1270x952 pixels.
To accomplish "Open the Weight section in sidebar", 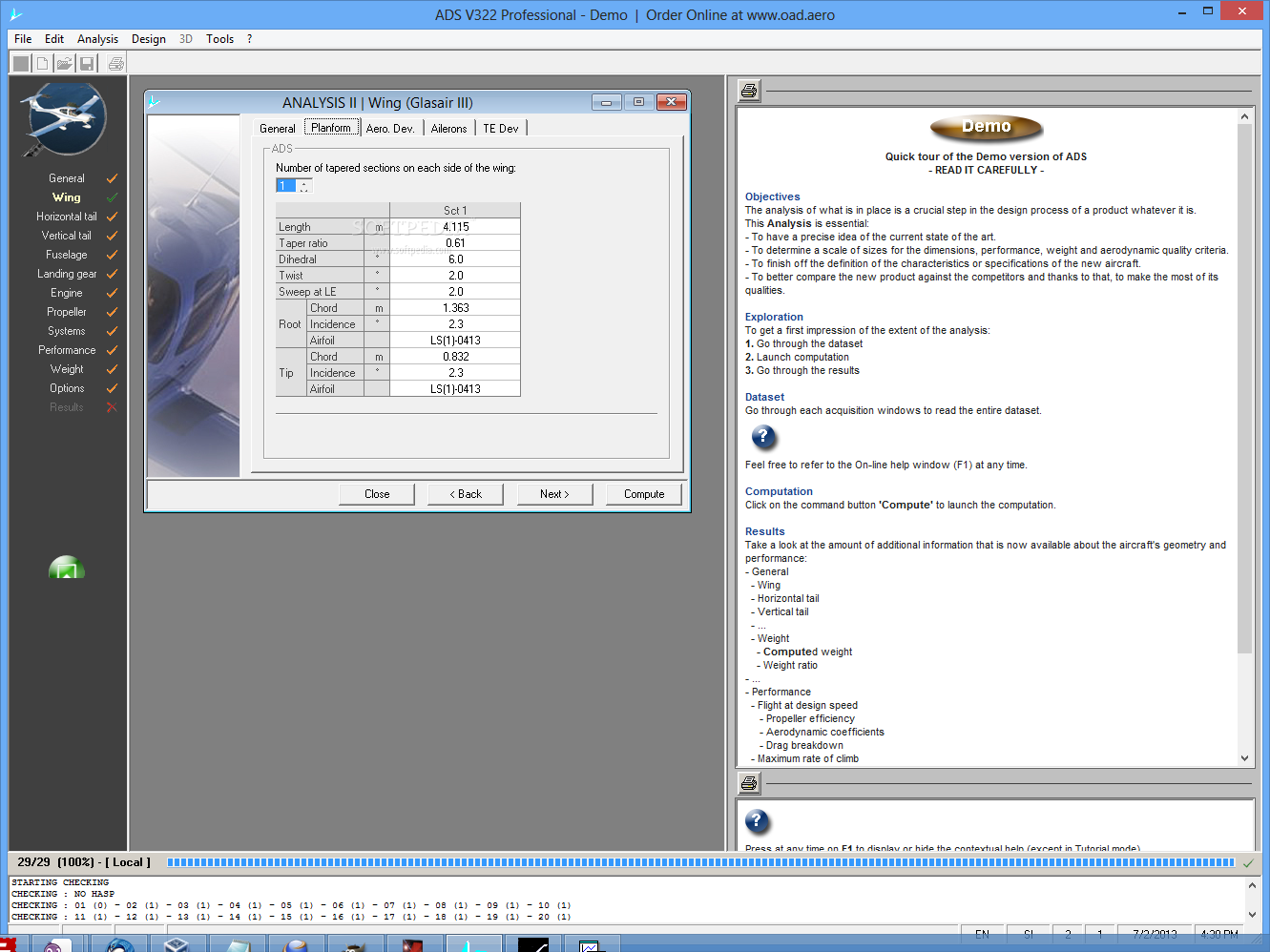I will [x=67, y=369].
